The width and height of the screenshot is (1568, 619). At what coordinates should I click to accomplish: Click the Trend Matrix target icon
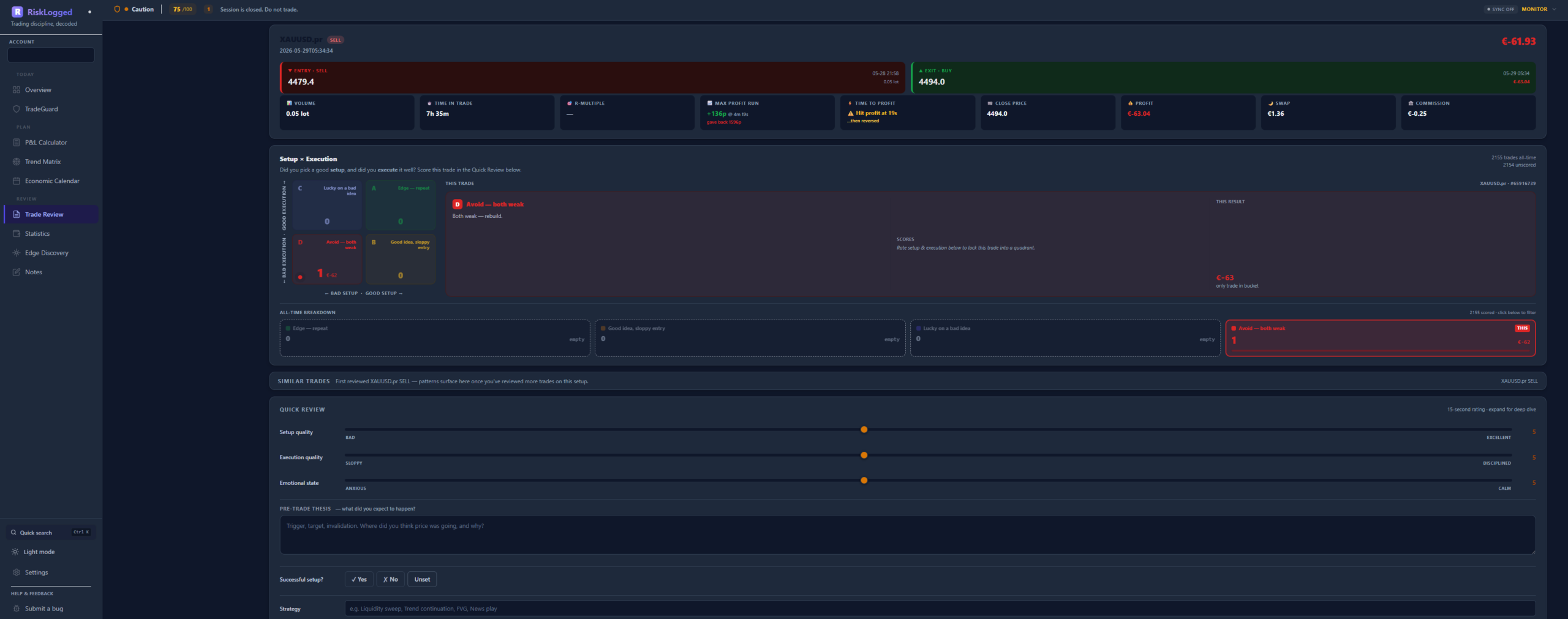pos(17,162)
